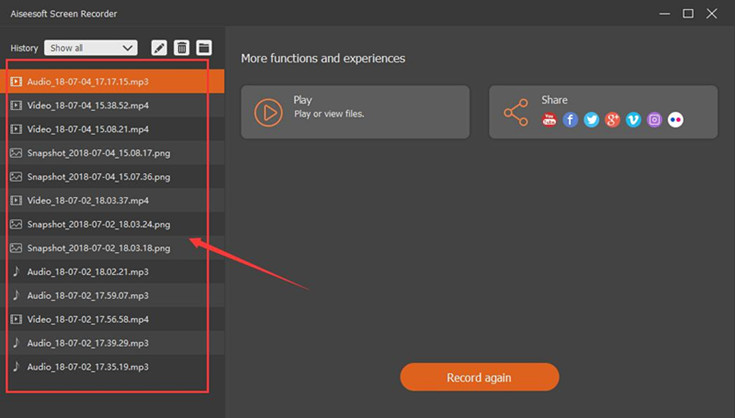
Task: Open the output folder icon
Action: [203, 48]
